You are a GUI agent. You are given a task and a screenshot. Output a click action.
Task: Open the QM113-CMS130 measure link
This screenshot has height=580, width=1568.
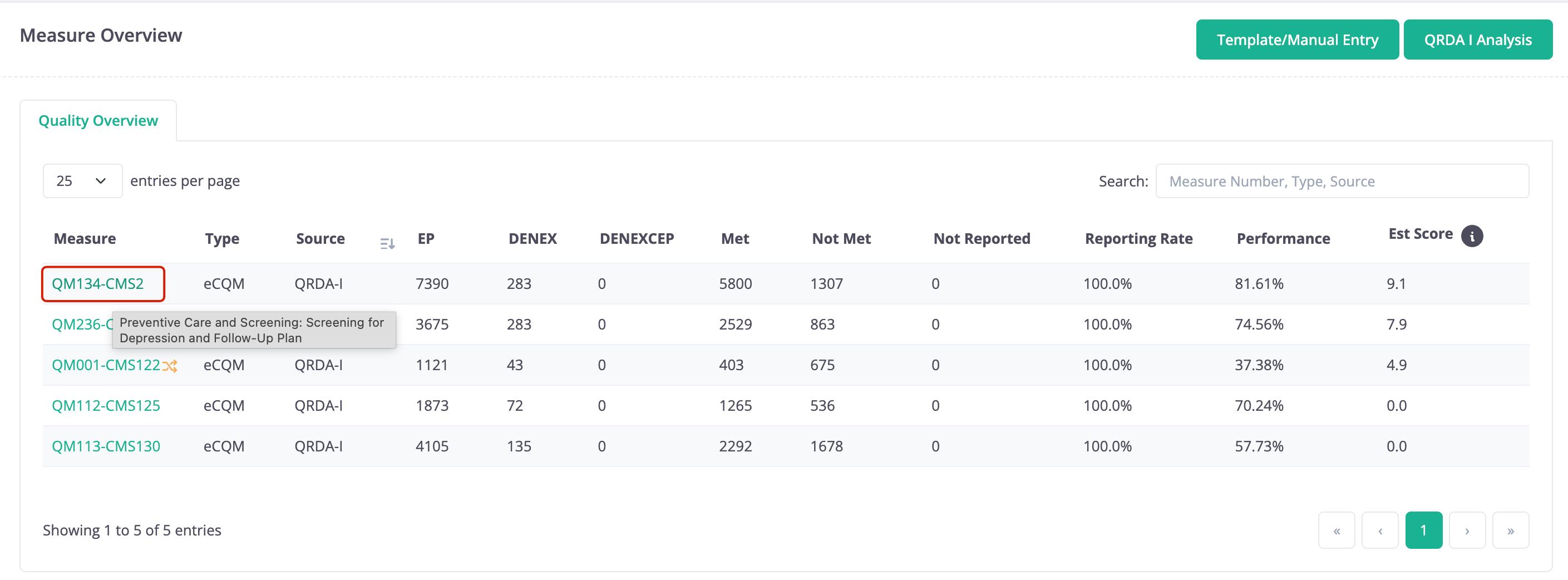[106, 446]
